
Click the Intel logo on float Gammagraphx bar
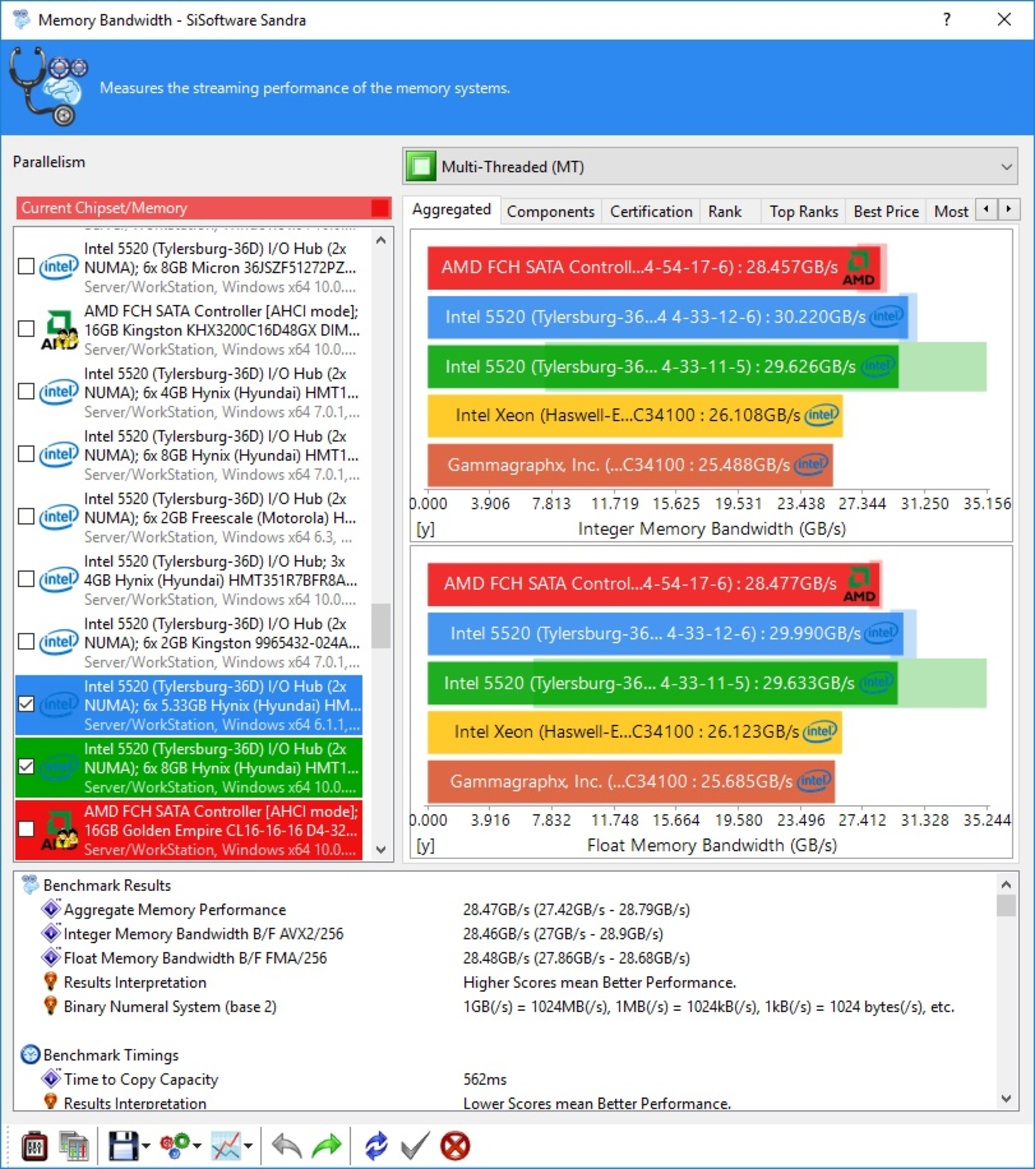pos(814,781)
